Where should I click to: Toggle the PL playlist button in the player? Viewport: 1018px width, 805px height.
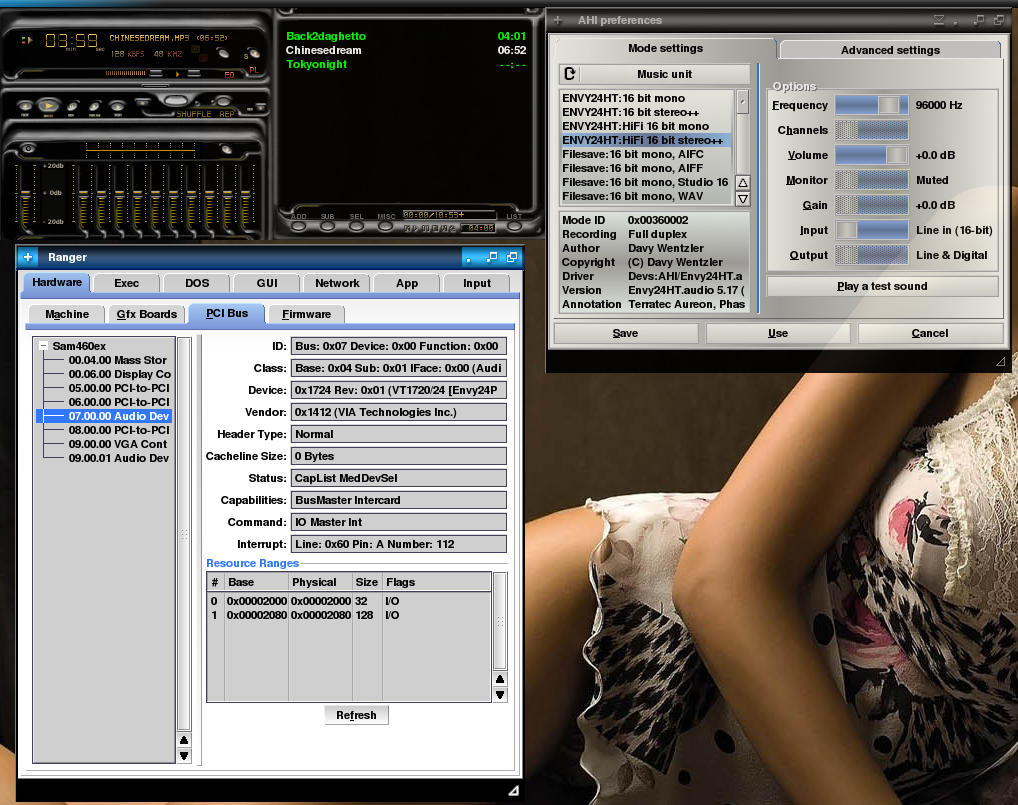coord(254,70)
